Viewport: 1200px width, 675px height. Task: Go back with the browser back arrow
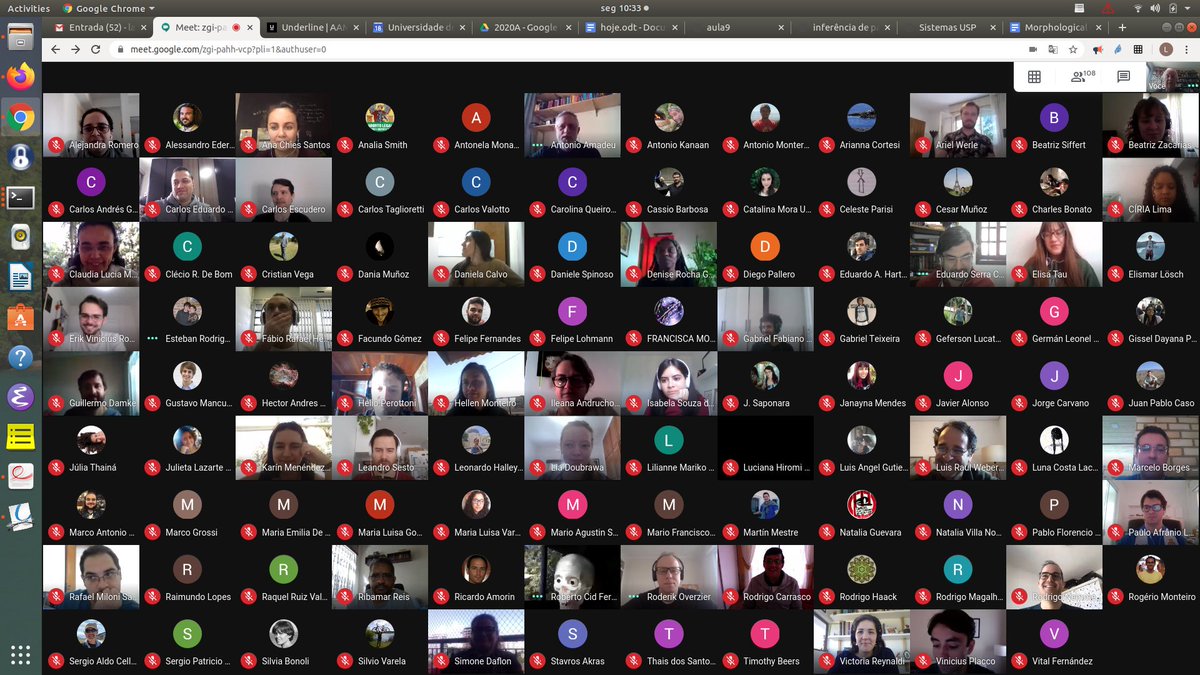(55, 49)
